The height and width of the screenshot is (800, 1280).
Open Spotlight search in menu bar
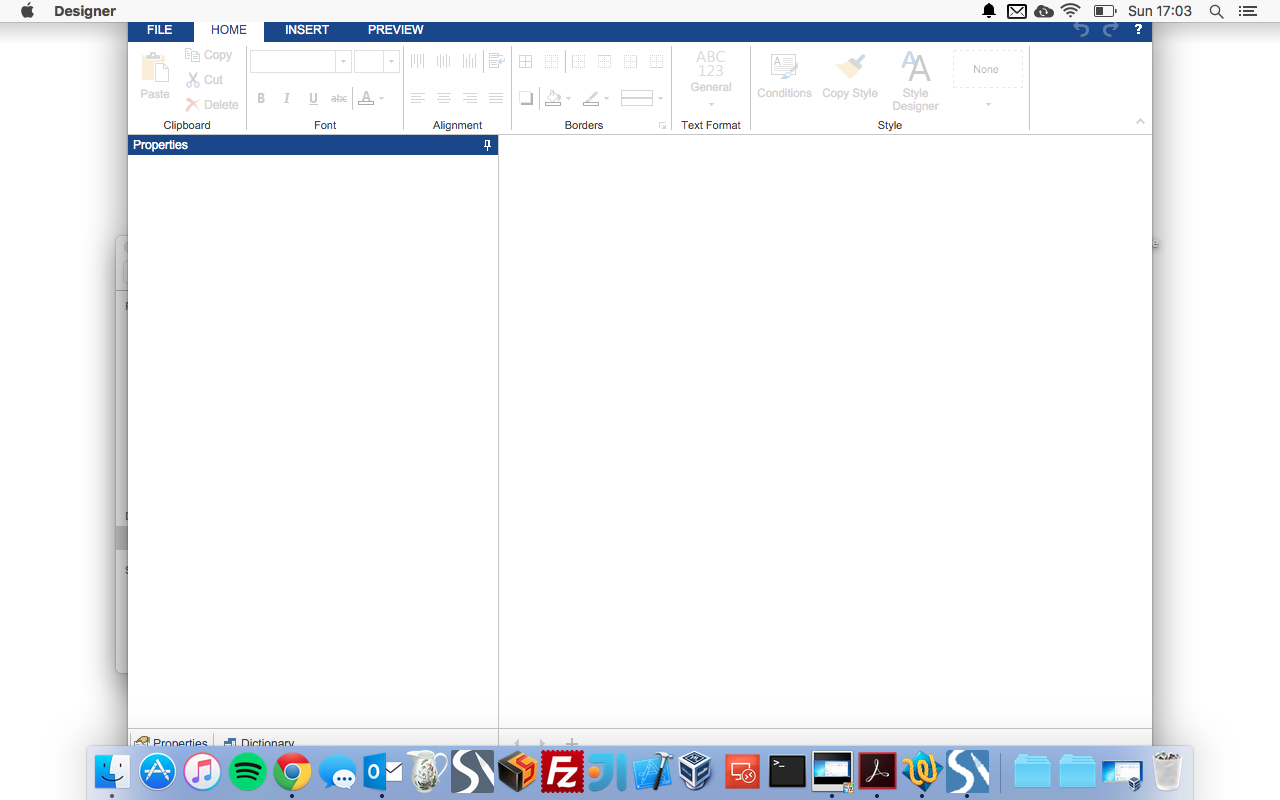[x=1216, y=11]
